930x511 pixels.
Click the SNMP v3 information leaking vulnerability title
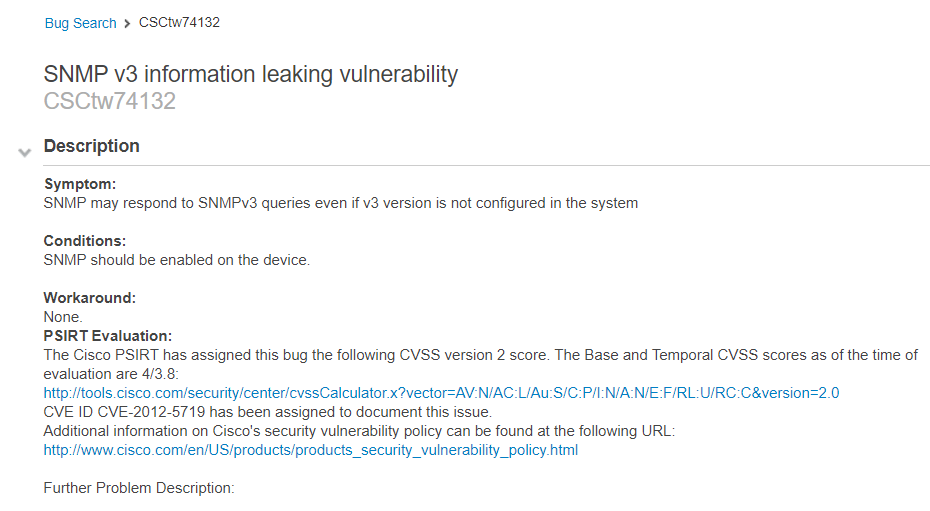[x=251, y=74]
